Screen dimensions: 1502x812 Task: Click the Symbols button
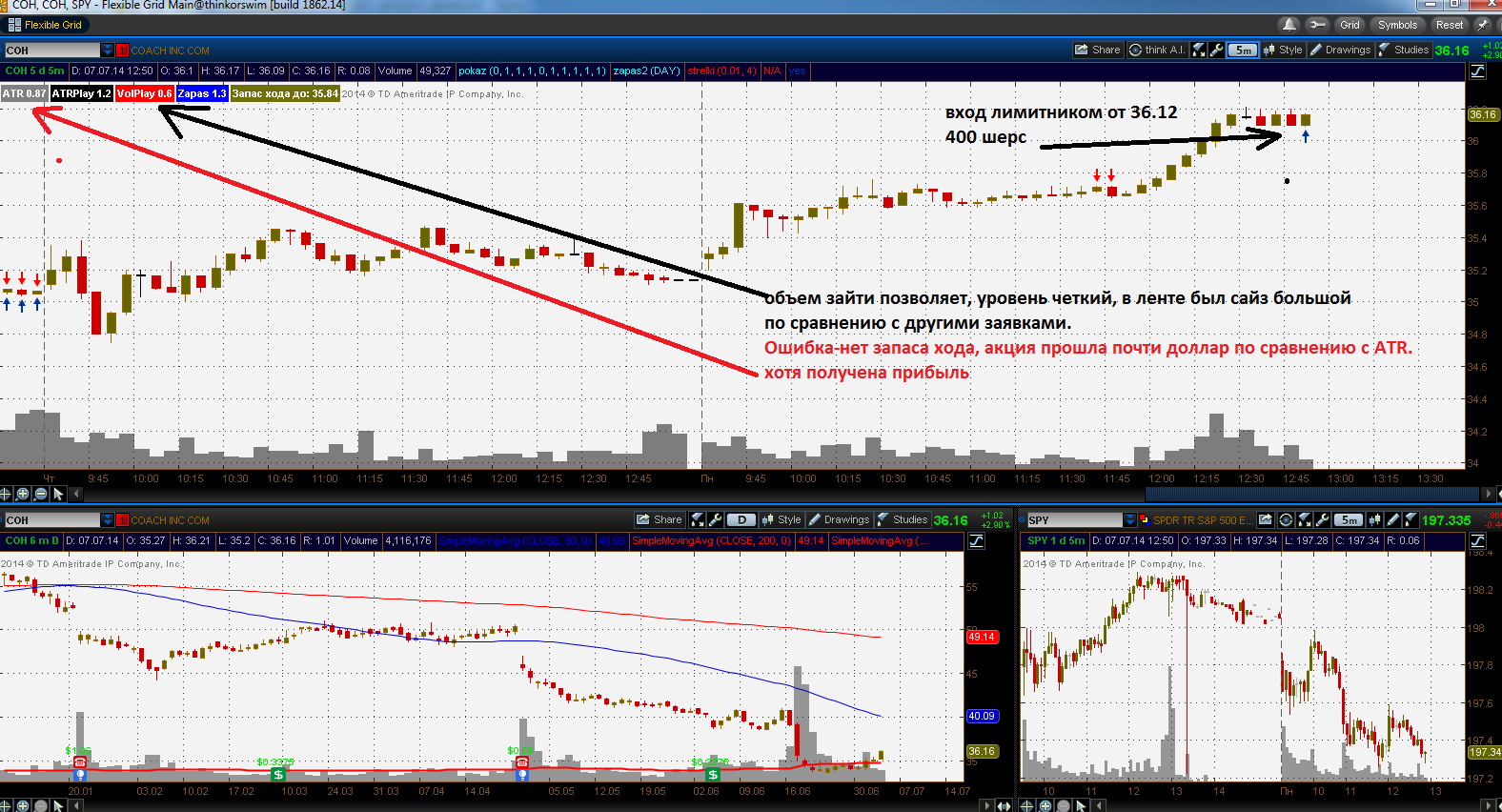pos(1397,25)
